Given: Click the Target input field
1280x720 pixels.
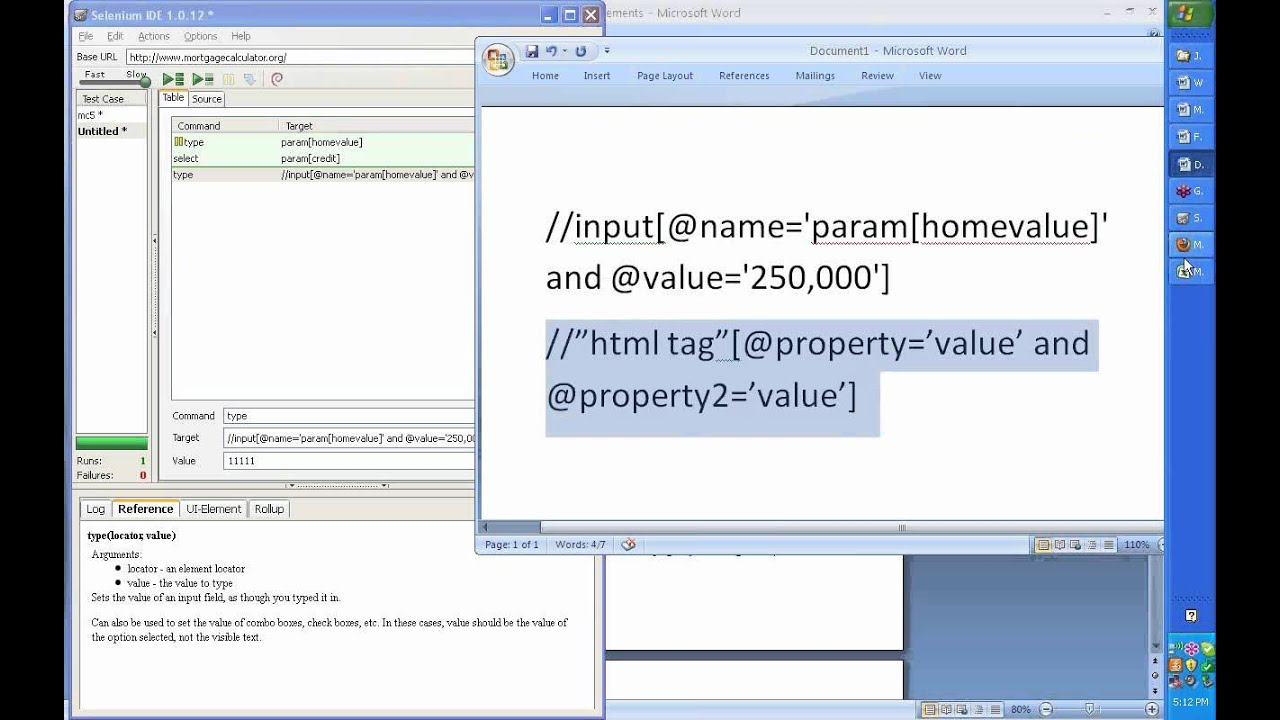Looking at the screenshot, I should (348, 438).
